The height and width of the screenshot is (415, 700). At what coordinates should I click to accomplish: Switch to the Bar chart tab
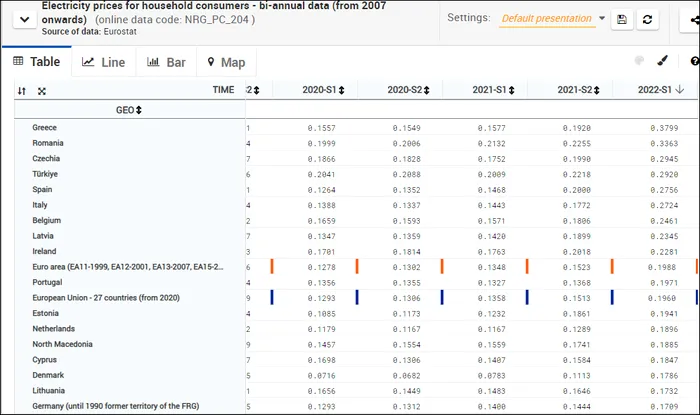tap(166, 62)
